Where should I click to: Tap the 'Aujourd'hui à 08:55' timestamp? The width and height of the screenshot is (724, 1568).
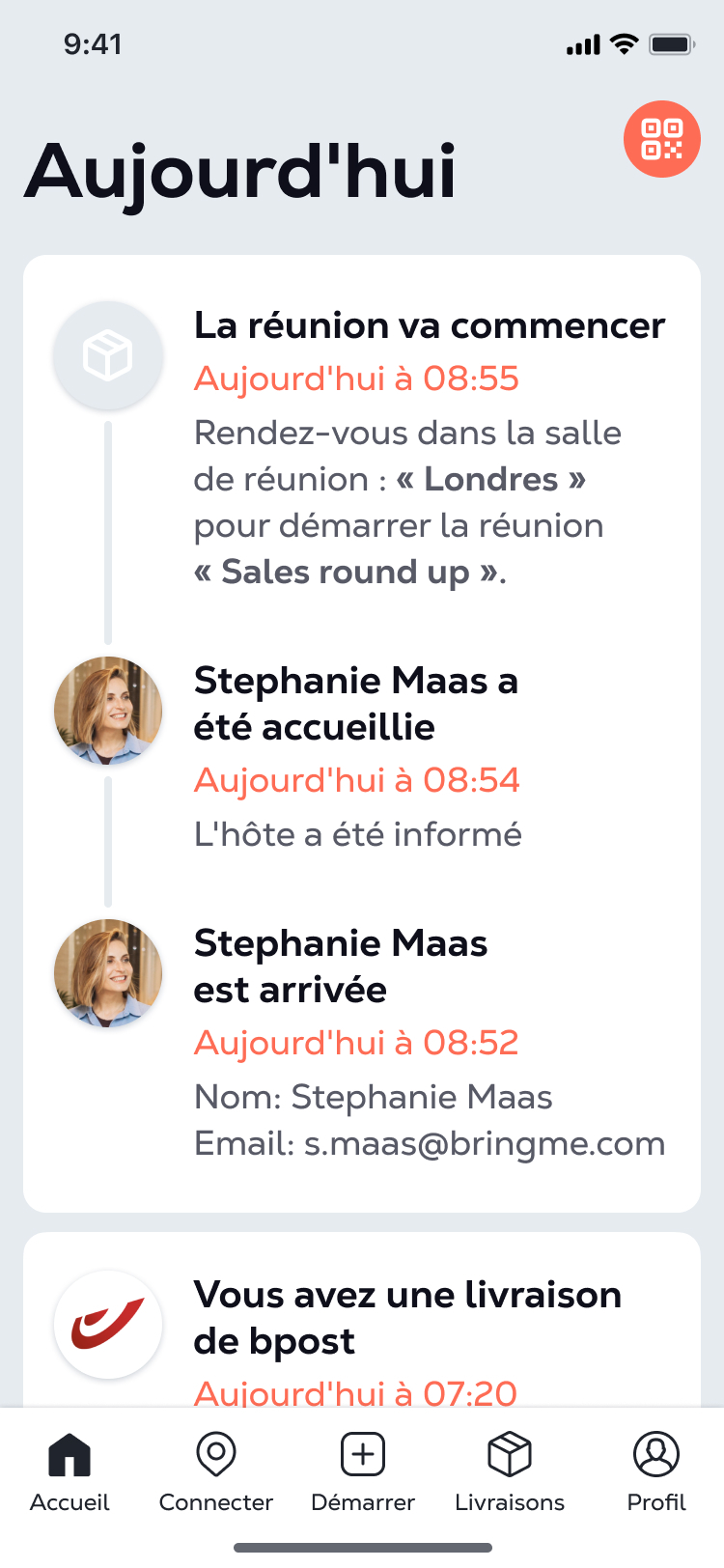click(356, 378)
